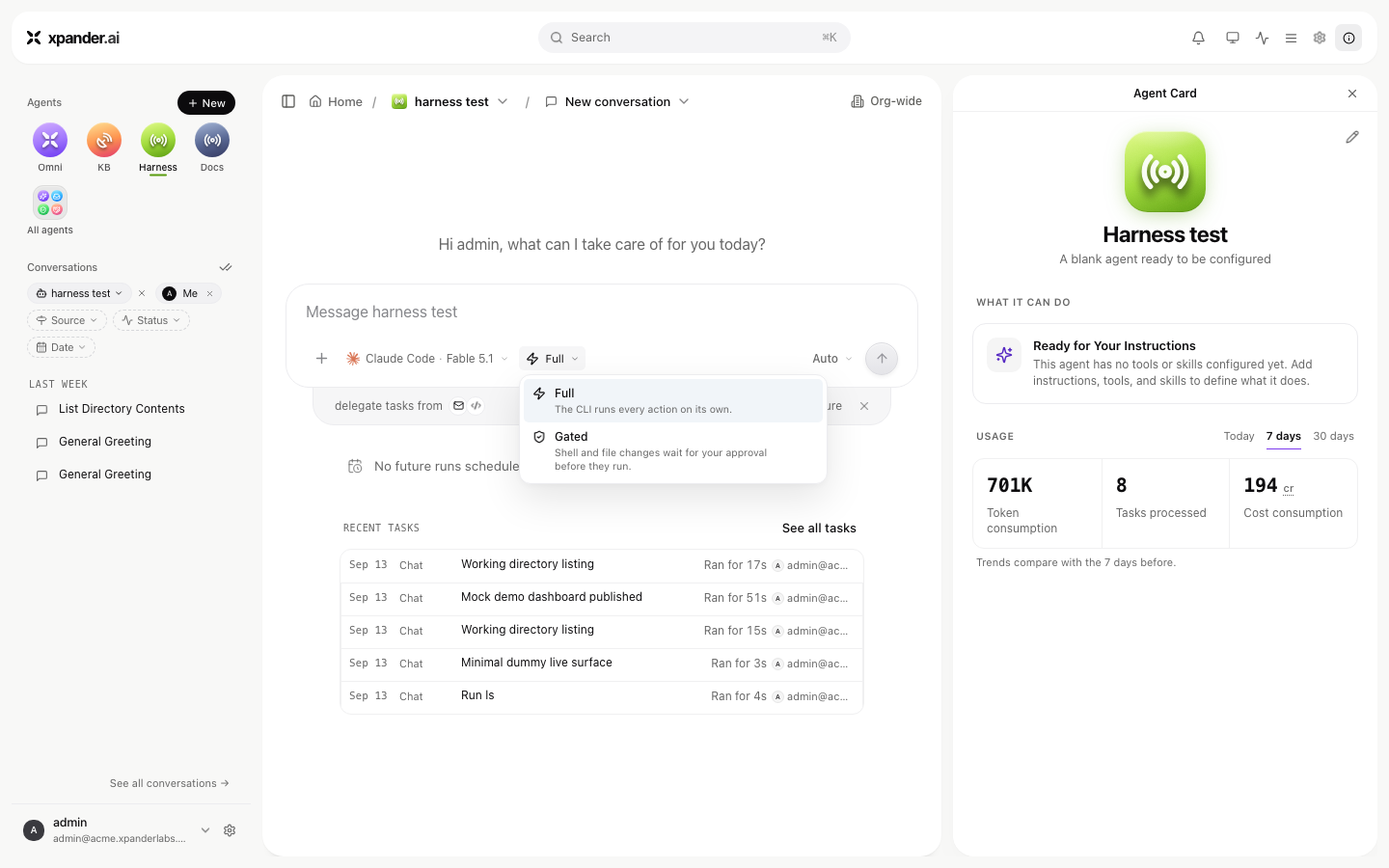Click the Org-wide button
1389x868 pixels.
(886, 101)
